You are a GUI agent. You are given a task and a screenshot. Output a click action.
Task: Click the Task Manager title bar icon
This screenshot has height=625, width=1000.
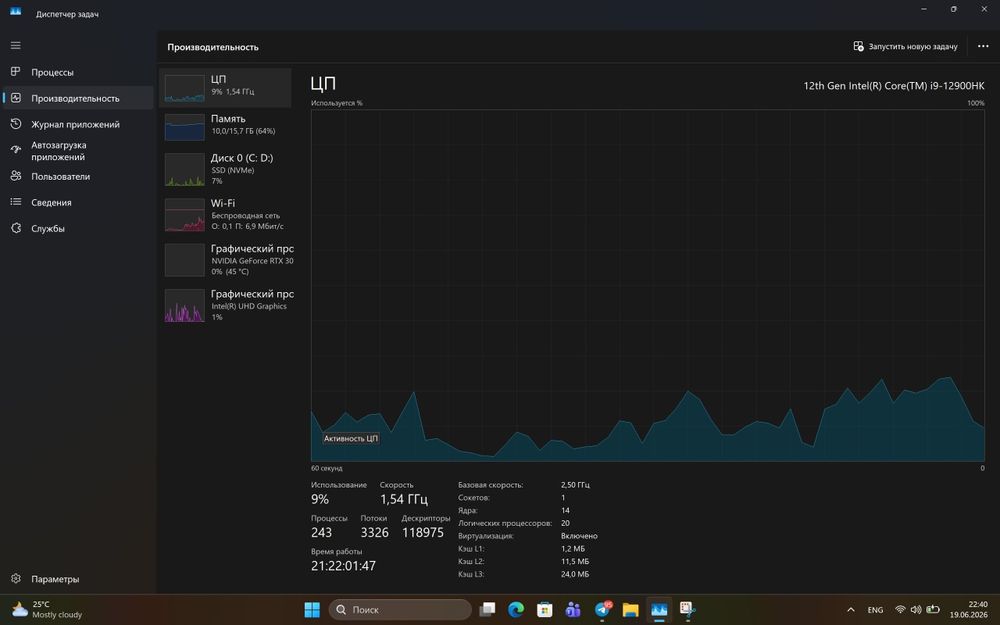coord(15,11)
